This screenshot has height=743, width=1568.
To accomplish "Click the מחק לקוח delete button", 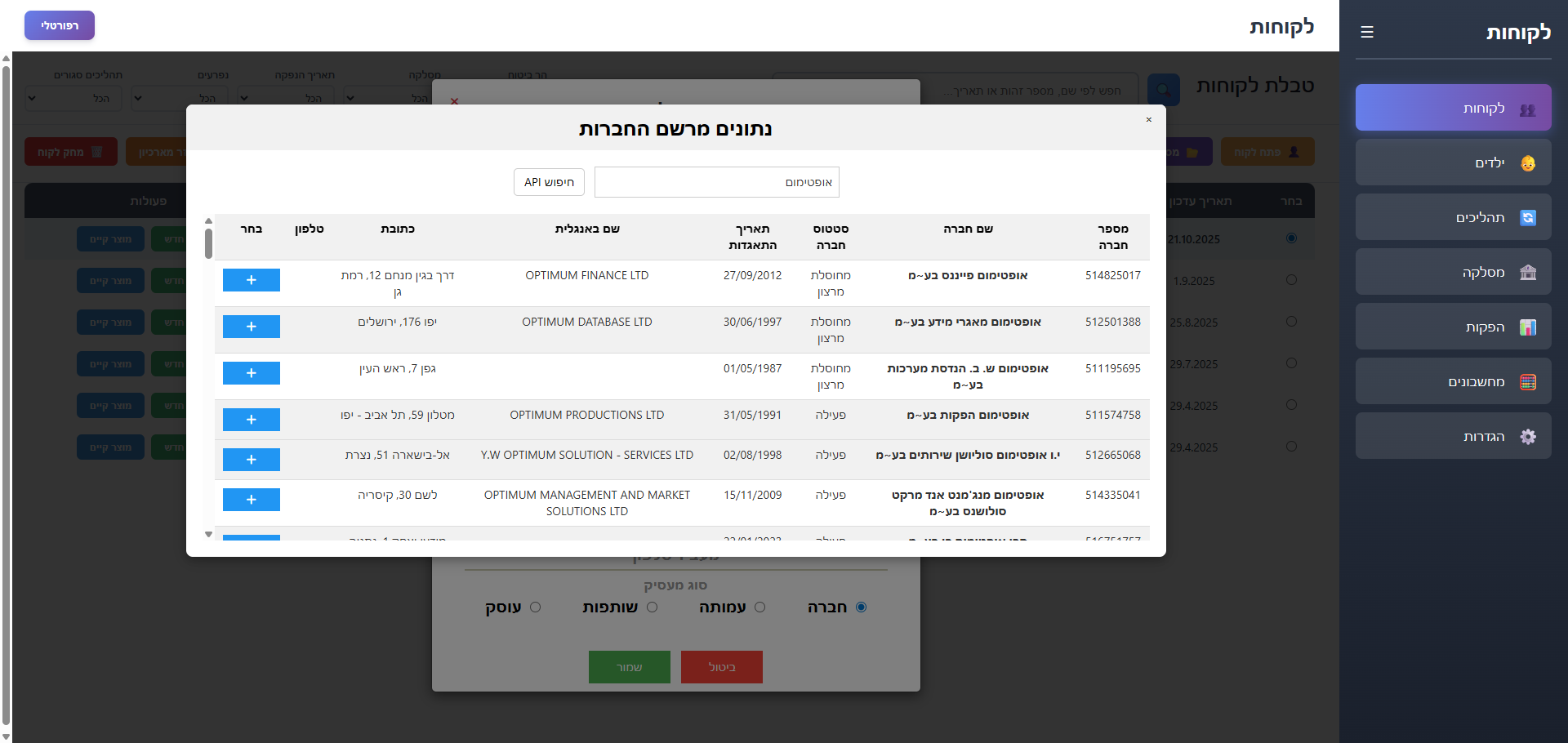I will (x=71, y=152).
